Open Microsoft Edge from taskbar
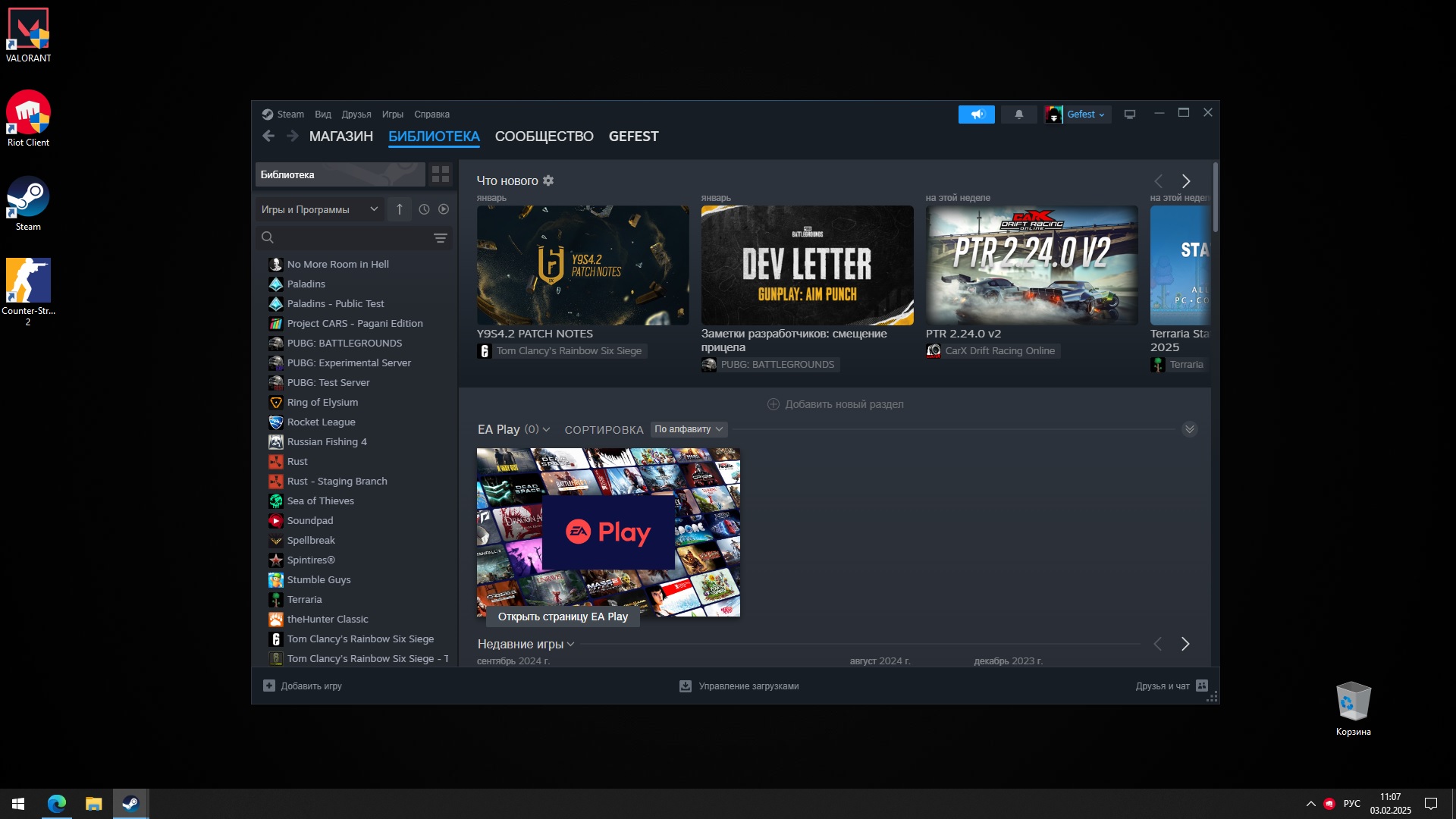Screen dimensions: 1456x819 [57, 804]
